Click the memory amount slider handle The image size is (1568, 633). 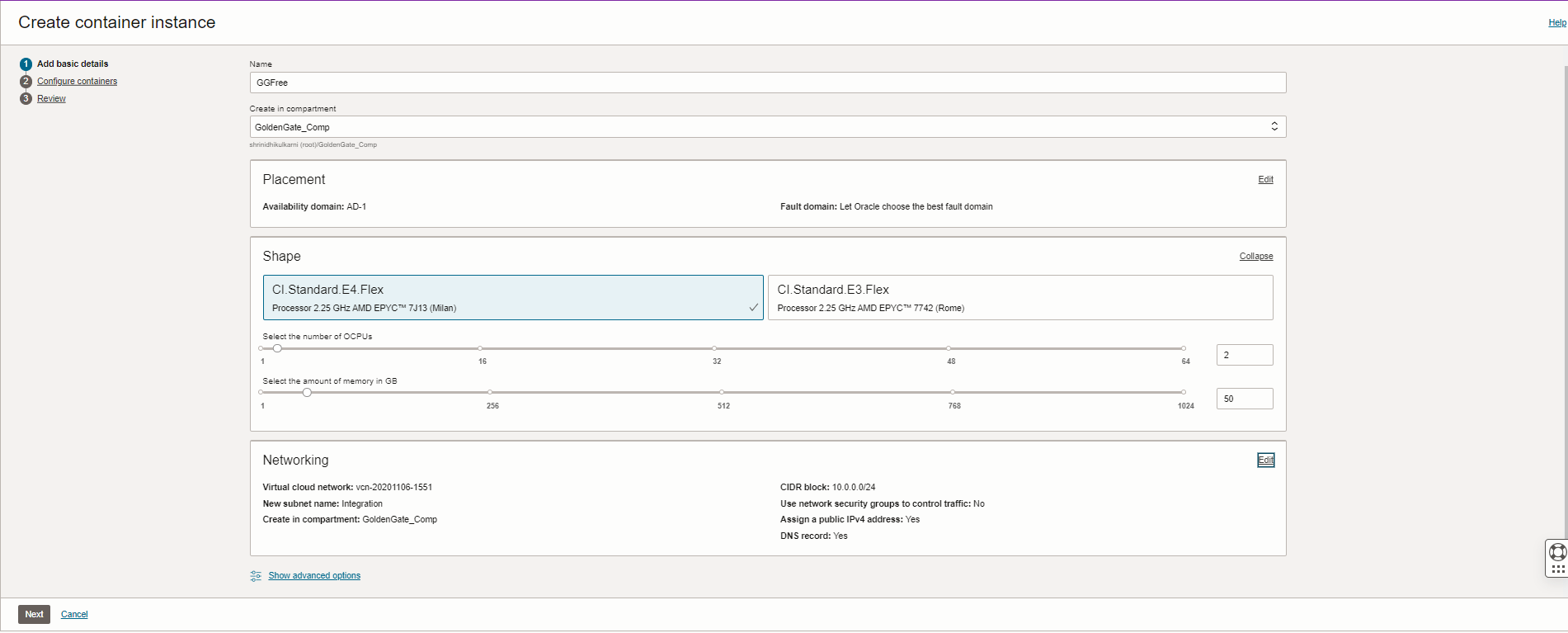(307, 393)
